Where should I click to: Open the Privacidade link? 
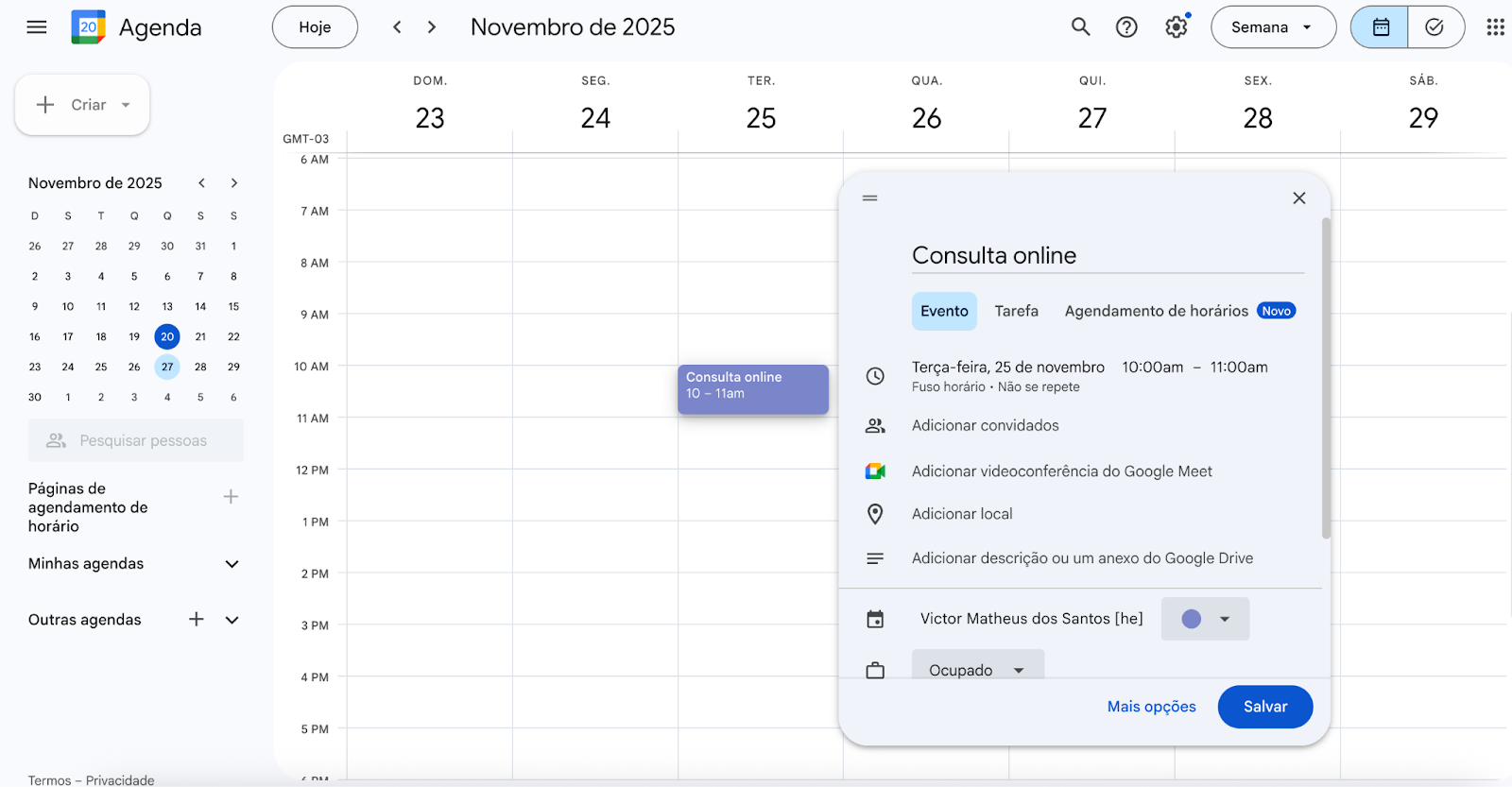(x=120, y=780)
